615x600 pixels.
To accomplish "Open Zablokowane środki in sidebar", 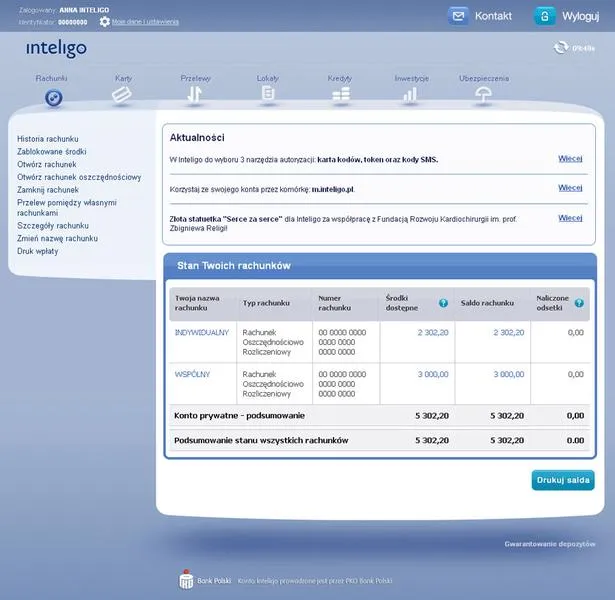I will click(51, 151).
